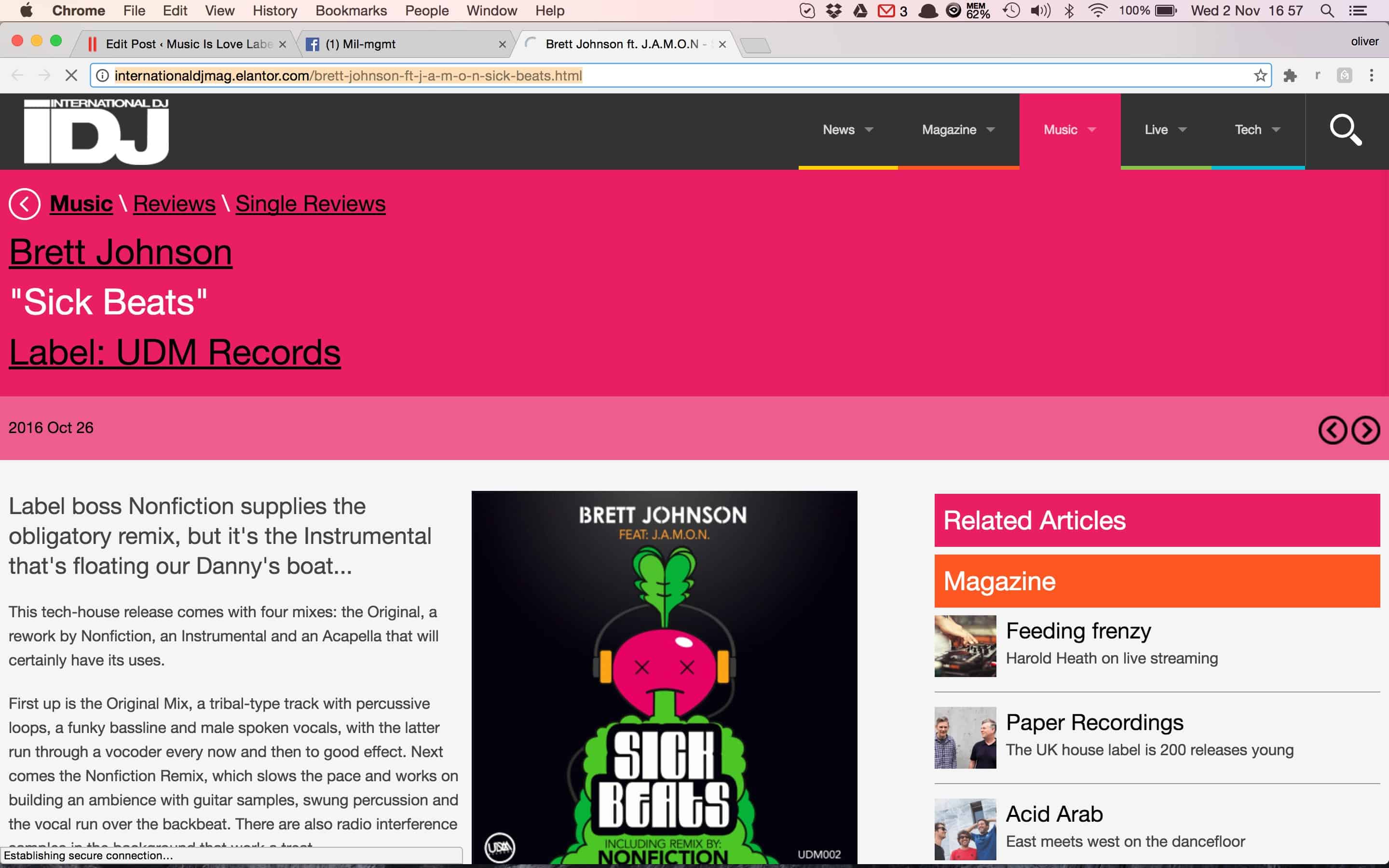Open a new tab with the tab button

coord(755,45)
